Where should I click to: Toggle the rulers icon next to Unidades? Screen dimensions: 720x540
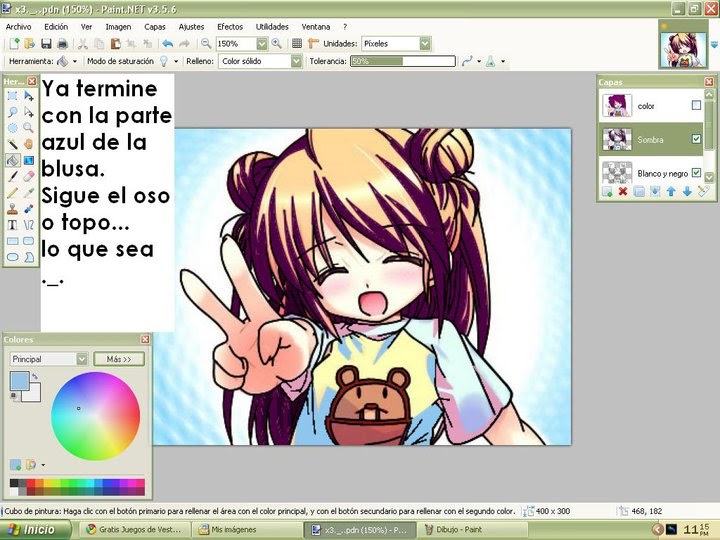click(313, 44)
